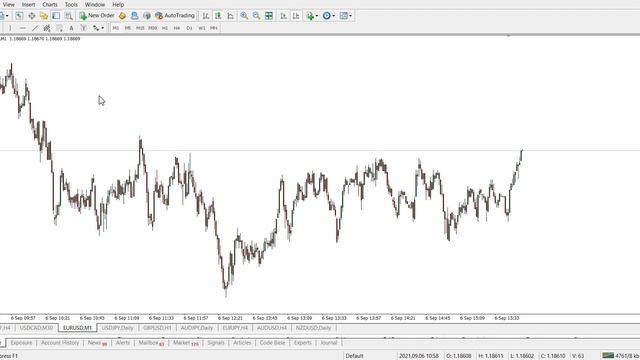The height and width of the screenshot is (360, 640).
Task: Zoom in on the chart
Action: (x=244, y=16)
